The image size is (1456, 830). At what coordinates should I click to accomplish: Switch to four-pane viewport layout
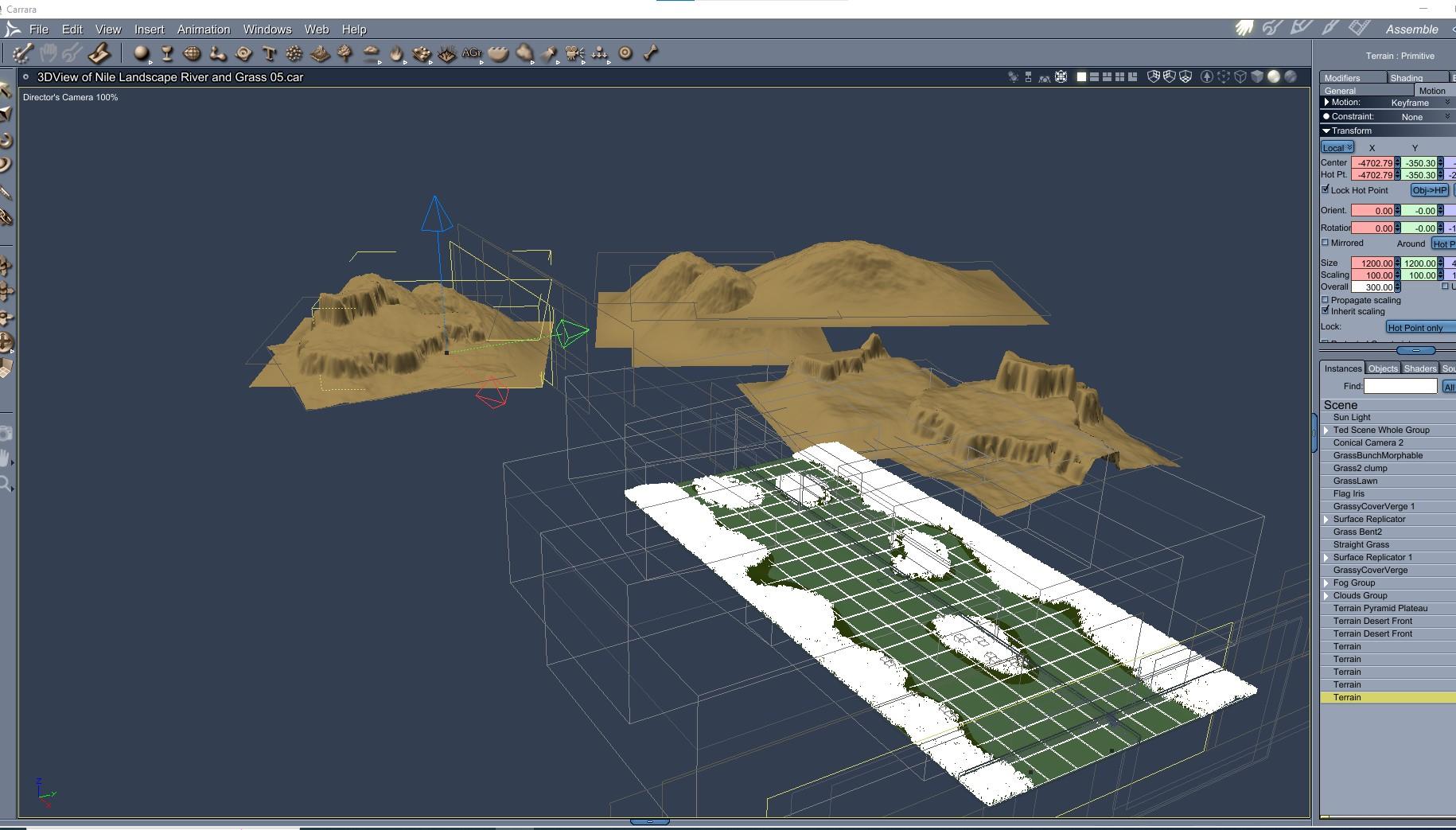pyautogui.click(x=1120, y=77)
